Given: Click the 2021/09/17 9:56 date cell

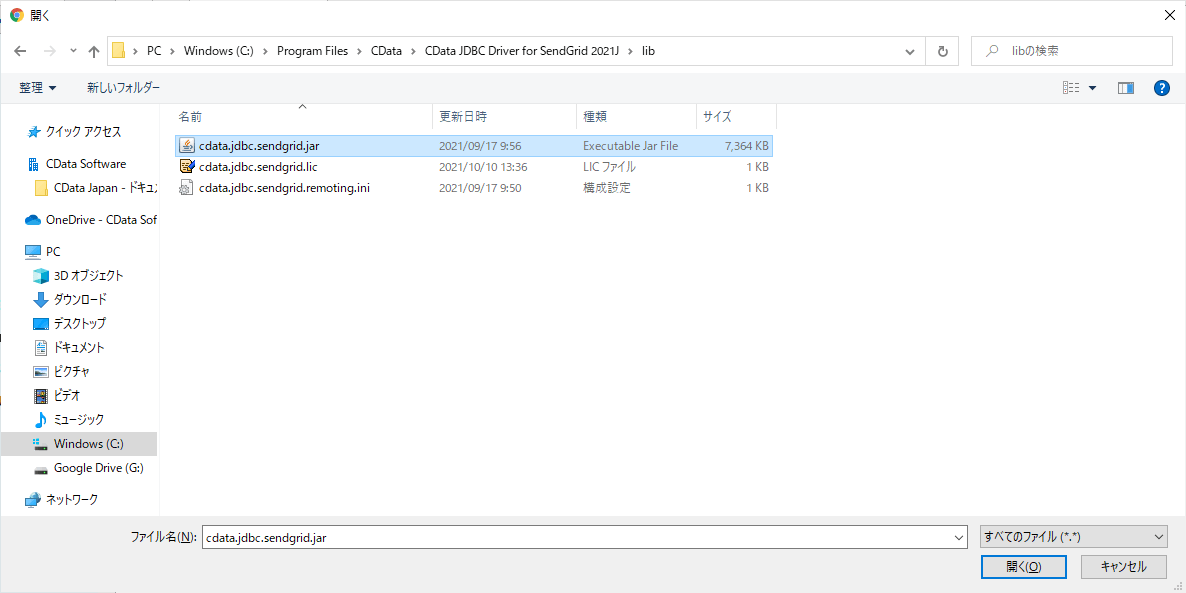Looking at the screenshot, I should [x=480, y=145].
